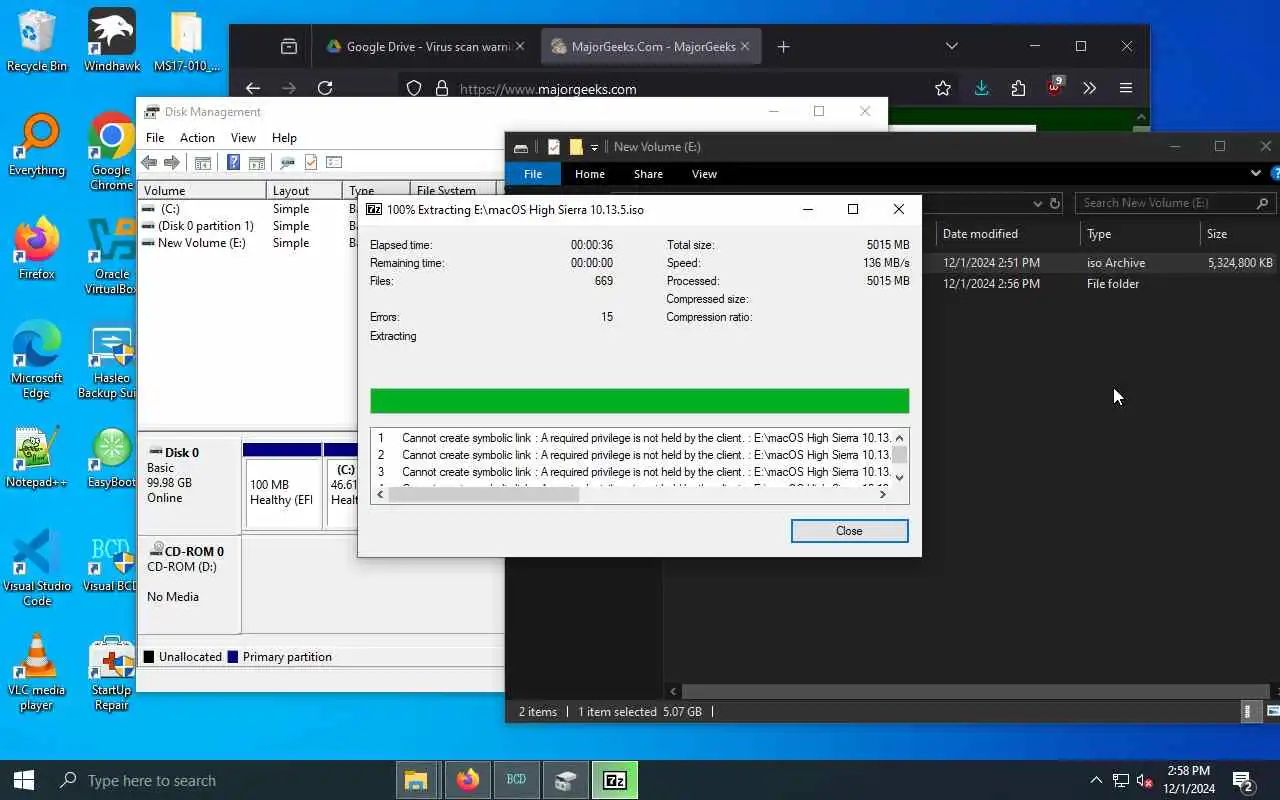Select the Everything desktop shortcut
Viewport: 1280px width, 800px height.
37,146
